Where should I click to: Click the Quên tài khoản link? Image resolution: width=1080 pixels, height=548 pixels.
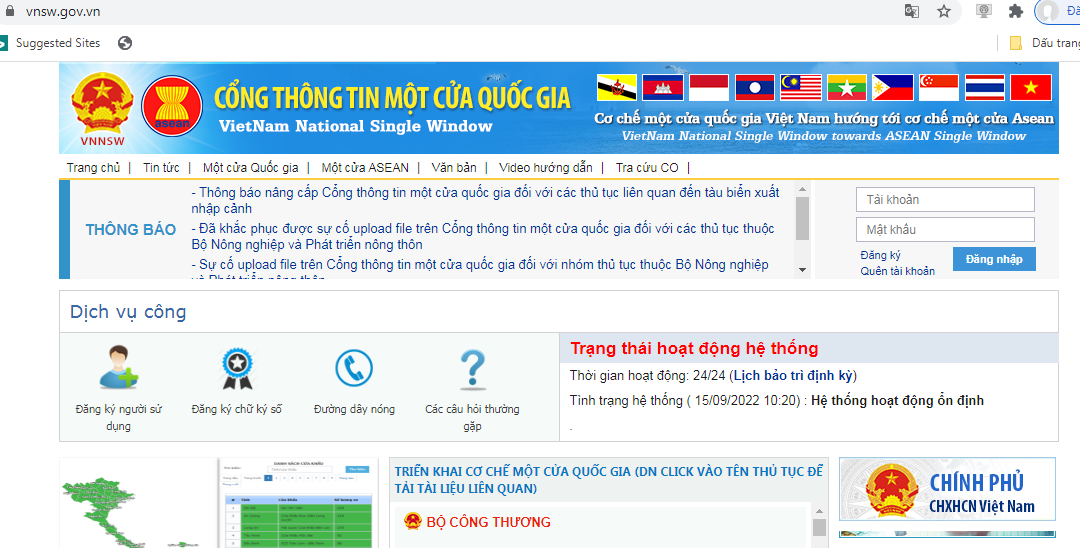[x=897, y=271]
